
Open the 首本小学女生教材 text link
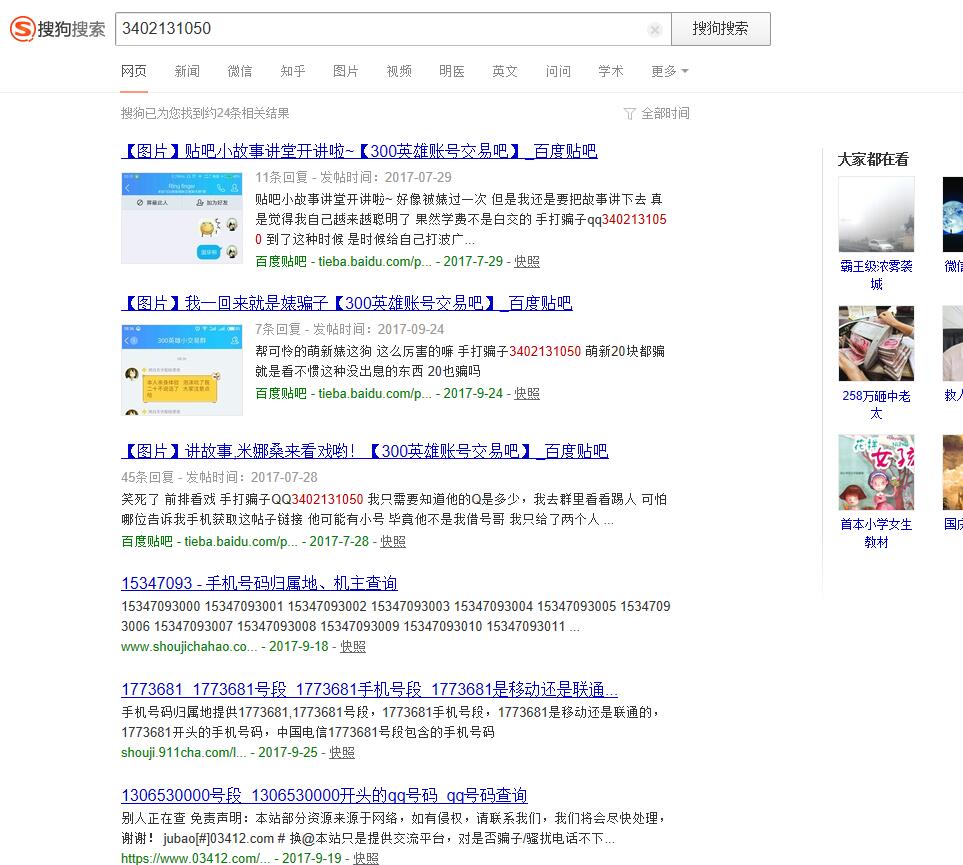876,533
